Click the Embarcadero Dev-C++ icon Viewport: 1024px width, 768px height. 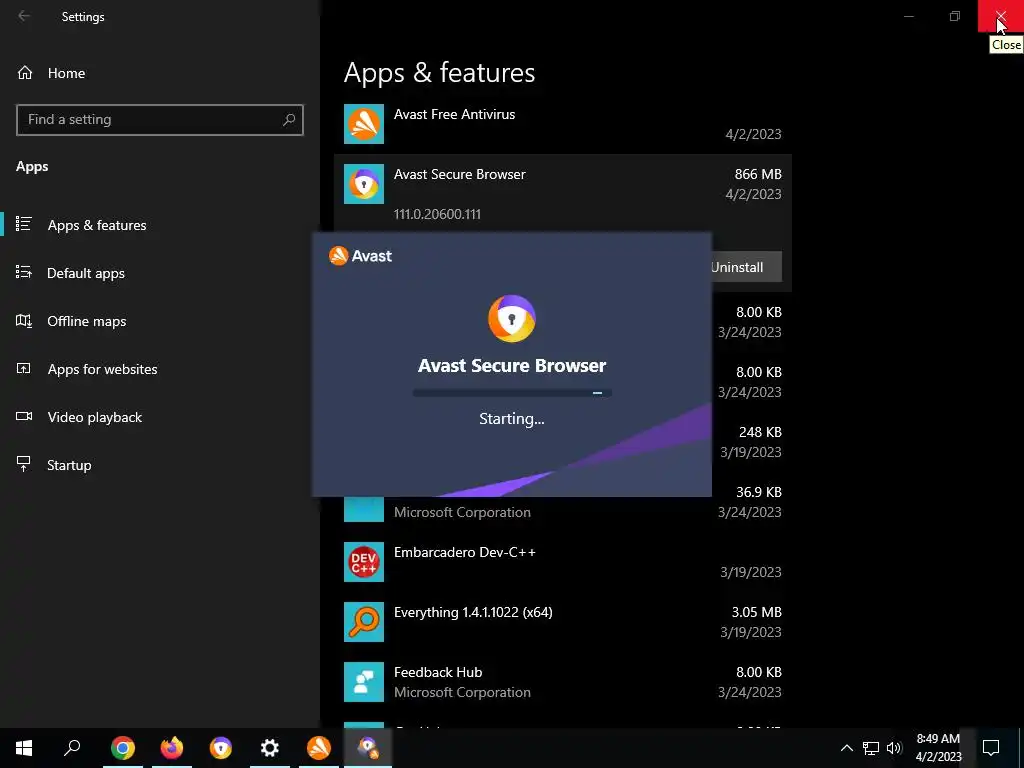point(364,562)
